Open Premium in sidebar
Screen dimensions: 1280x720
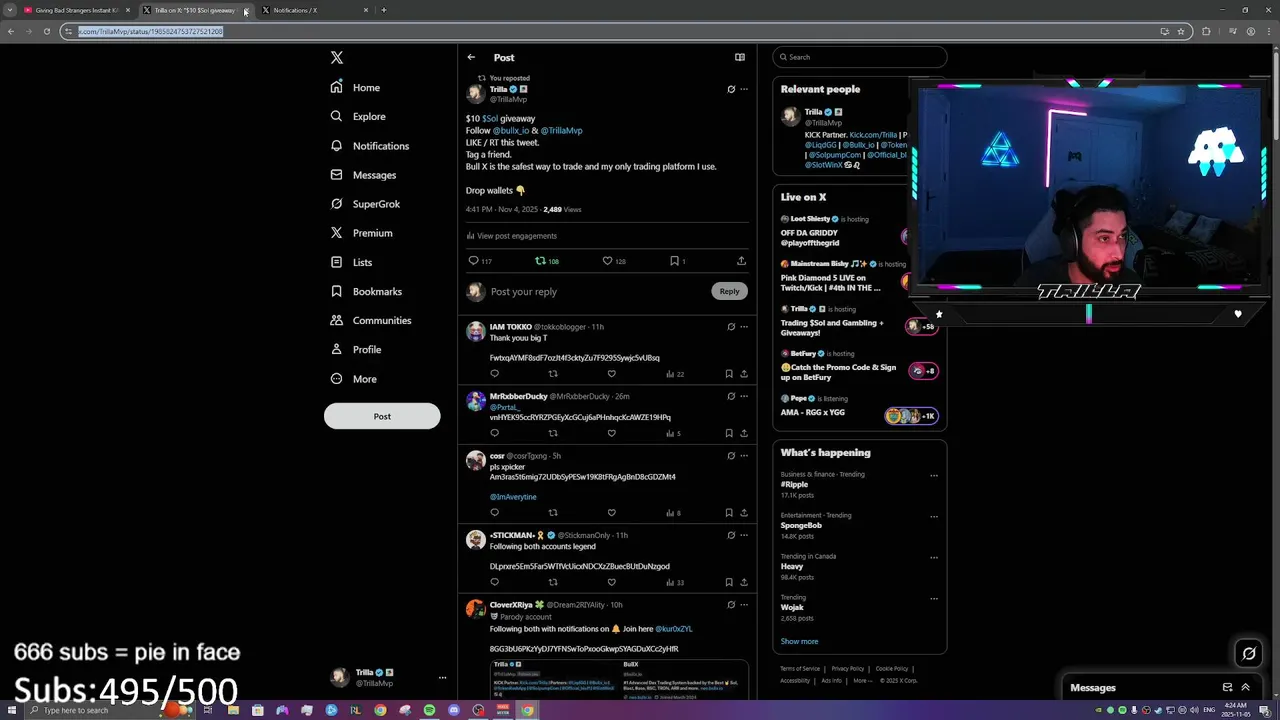click(361, 233)
